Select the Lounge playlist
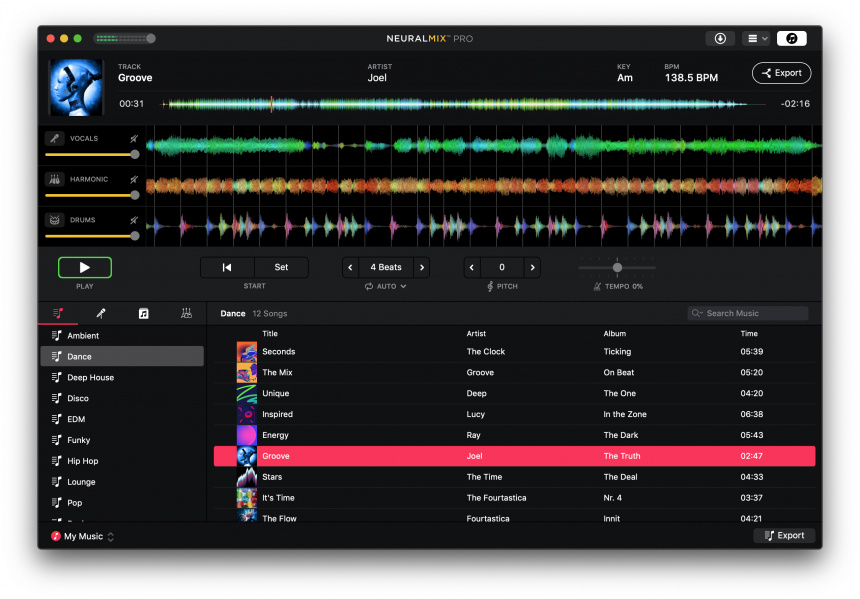860x599 pixels. (x=122, y=482)
